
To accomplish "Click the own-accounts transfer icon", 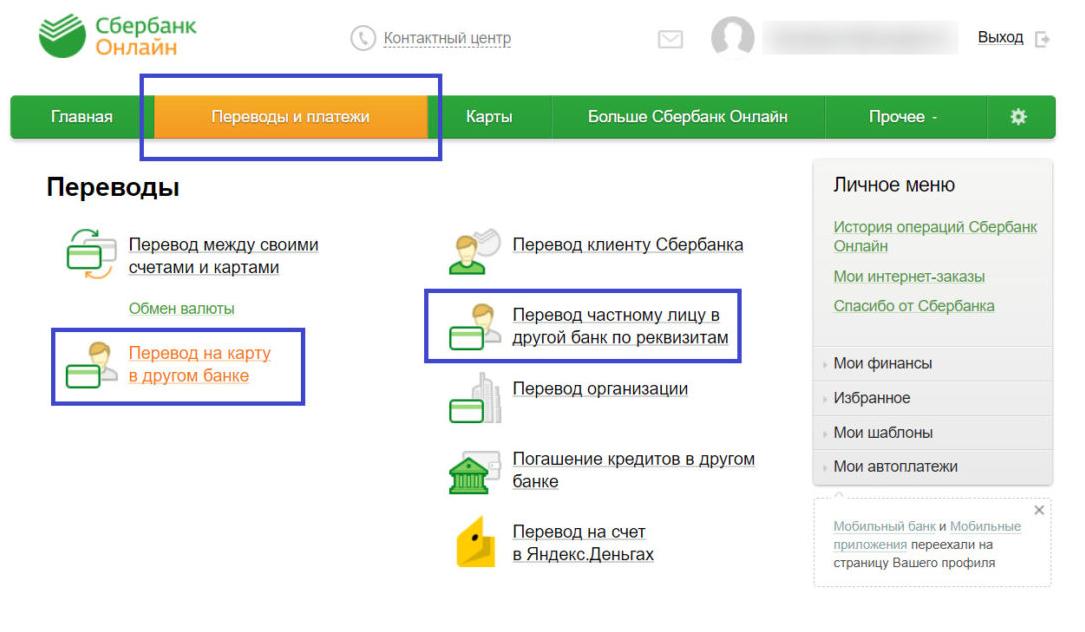I will 91,254.
